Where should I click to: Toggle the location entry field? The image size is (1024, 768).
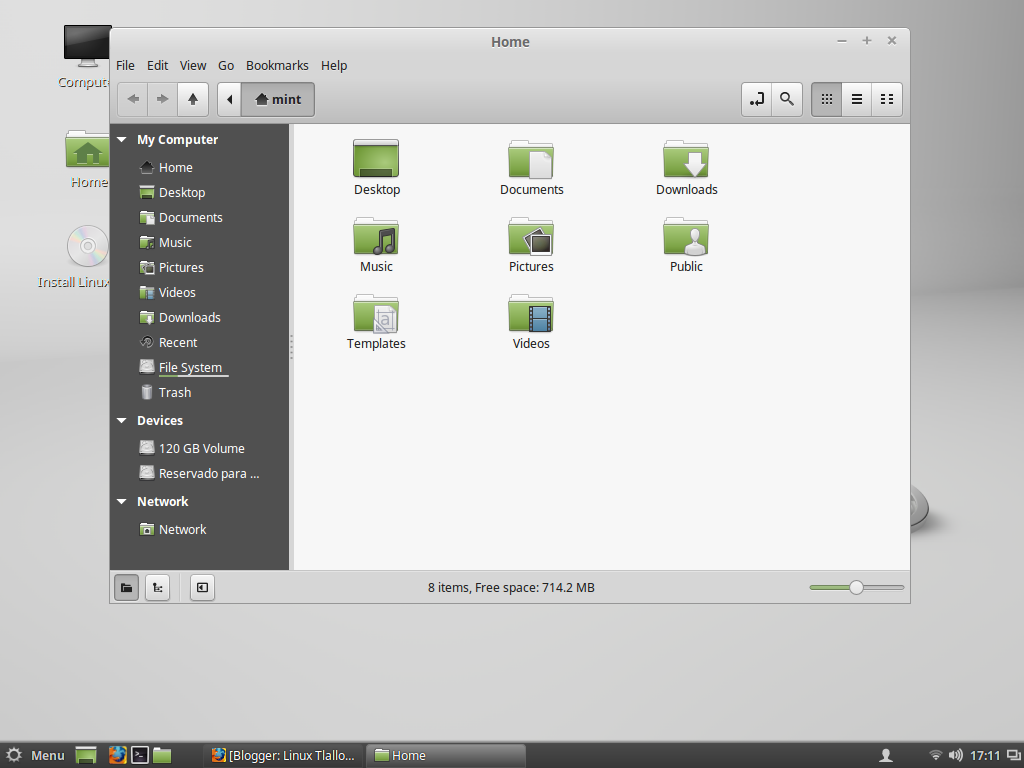click(756, 99)
